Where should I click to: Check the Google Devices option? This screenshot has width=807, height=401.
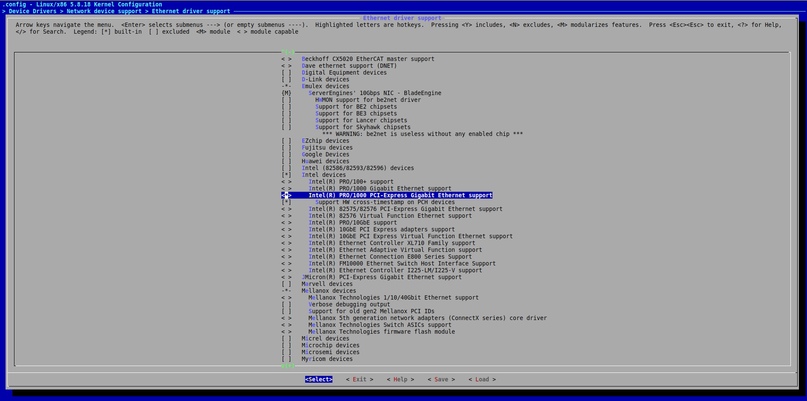[287, 154]
